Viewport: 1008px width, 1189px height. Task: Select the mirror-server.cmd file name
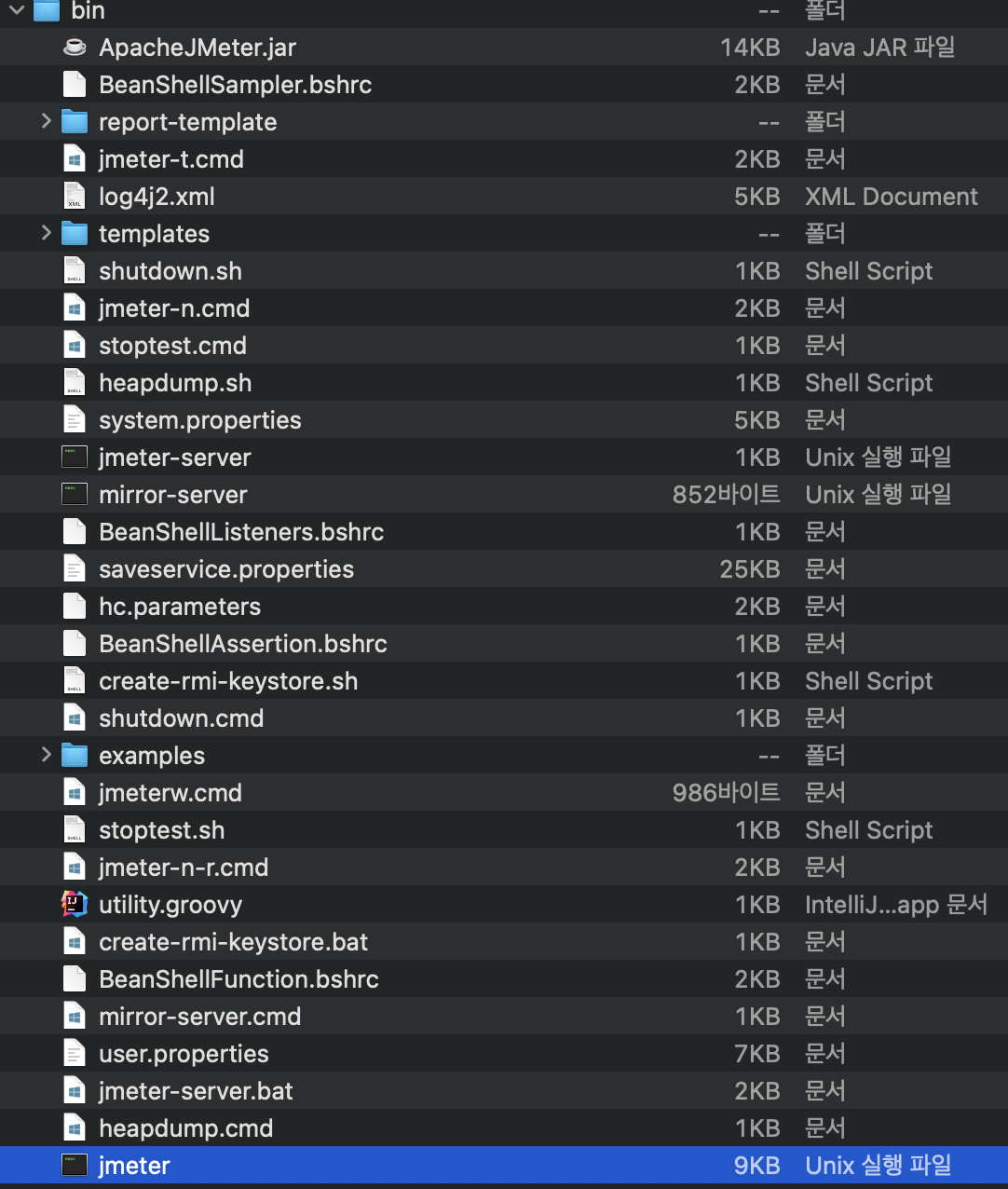200,1017
